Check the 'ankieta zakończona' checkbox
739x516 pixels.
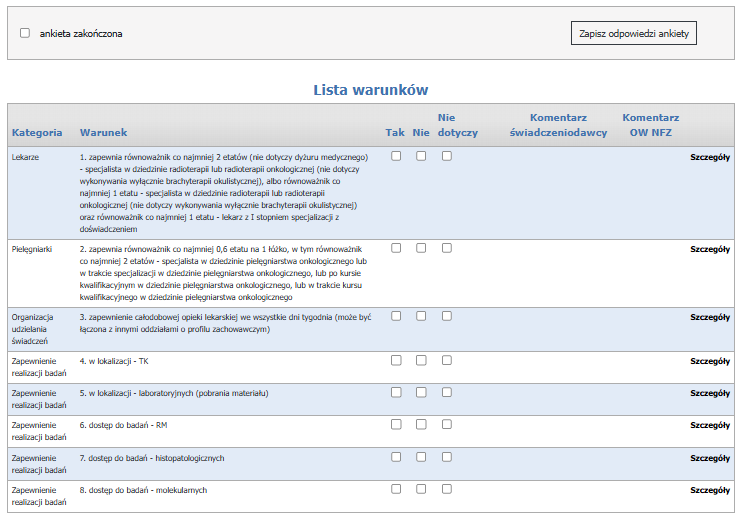25,33
